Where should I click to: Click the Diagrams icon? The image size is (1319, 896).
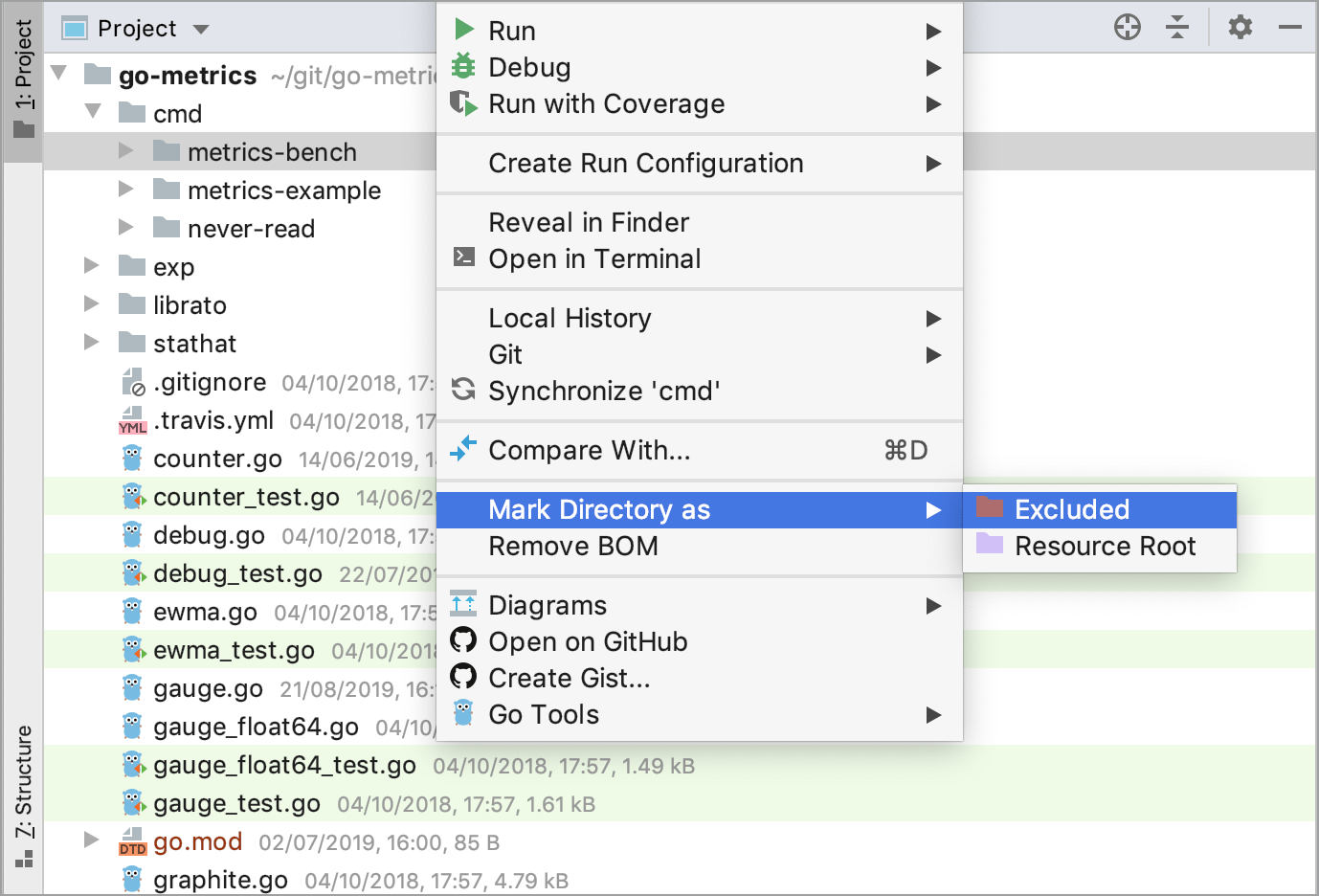tap(463, 604)
